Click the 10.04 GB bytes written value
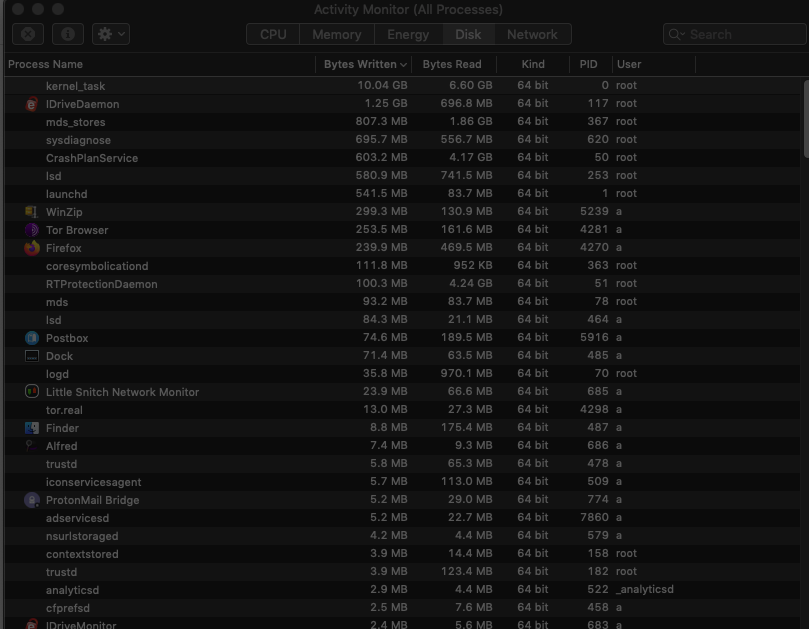Viewport: 809px width, 629px height. coord(382,85)
